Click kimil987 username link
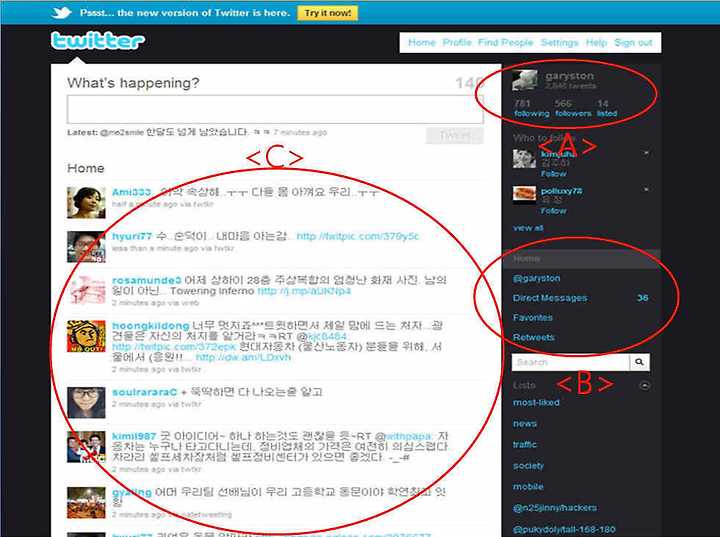The height and width of the screenshot is (537, 720). (x=134, y=436)
